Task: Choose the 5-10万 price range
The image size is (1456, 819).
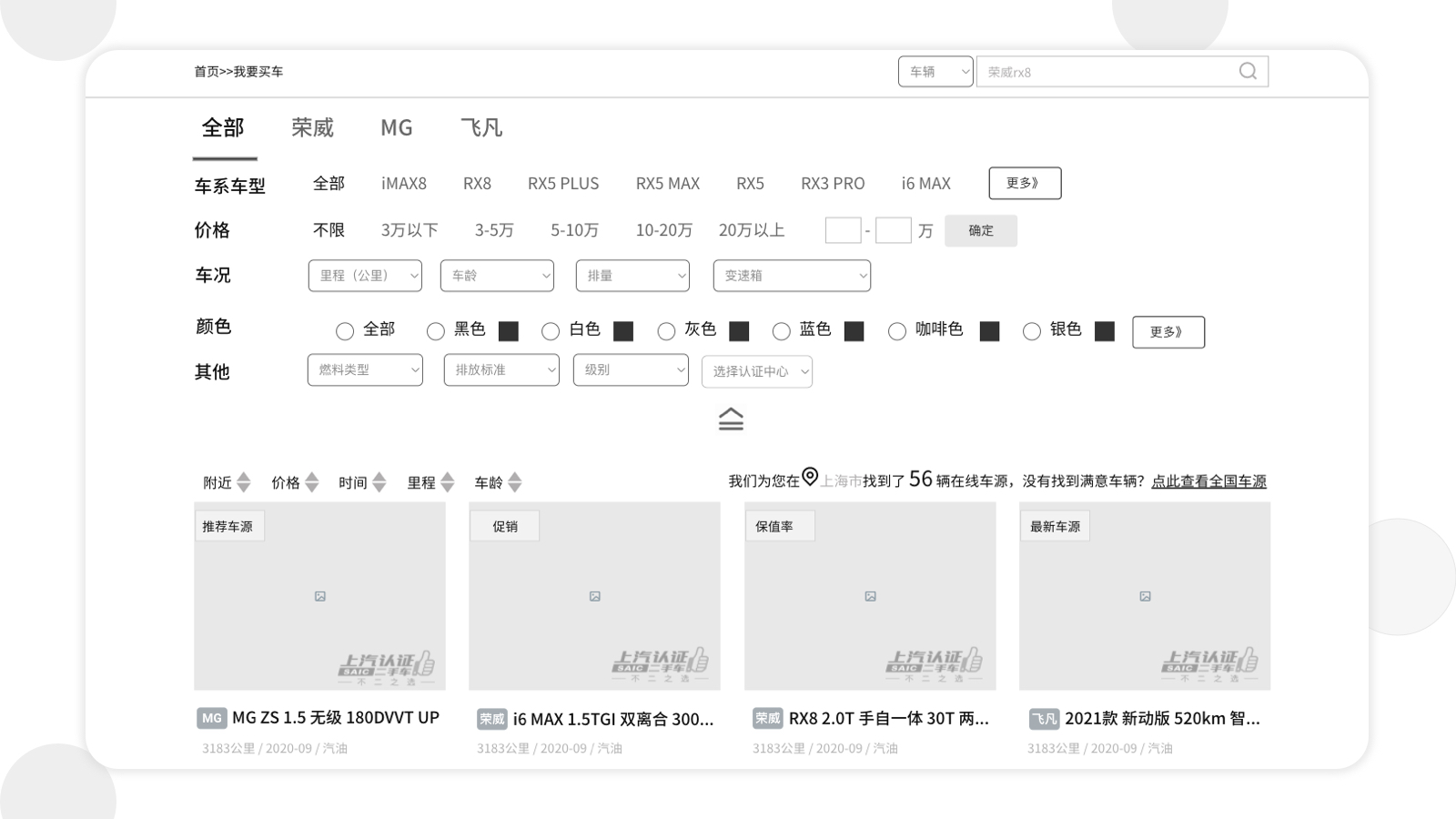Action: click(x=574, y=230)
